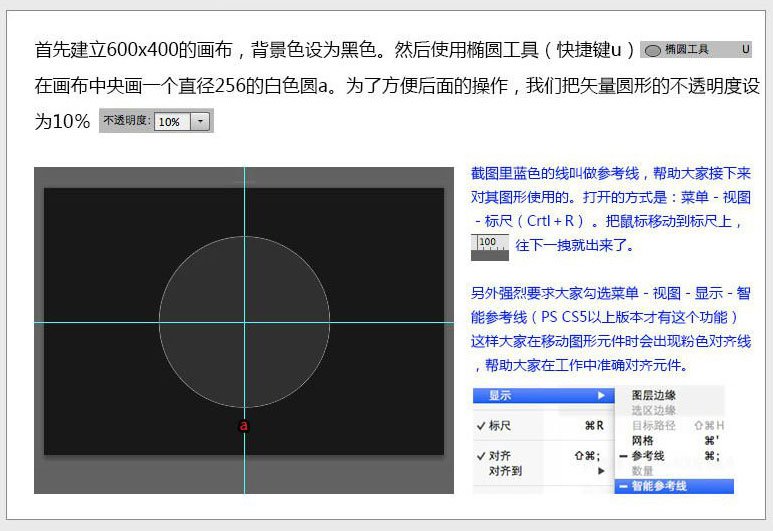Click the 数量 menu item

pos(642,471)
